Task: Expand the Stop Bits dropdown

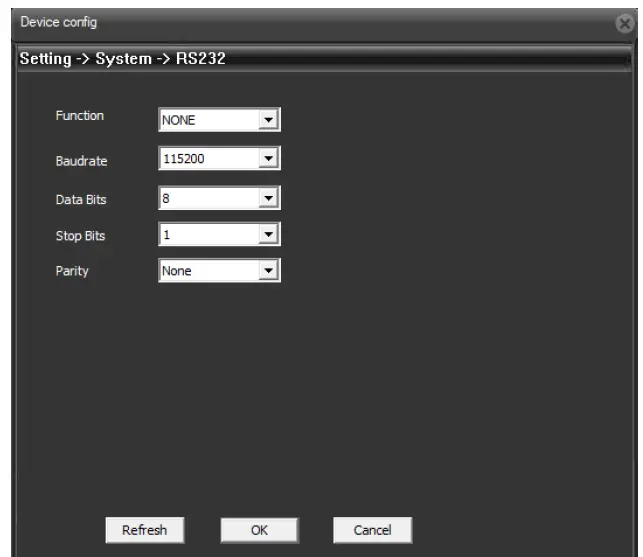Action: click(219, 234)
